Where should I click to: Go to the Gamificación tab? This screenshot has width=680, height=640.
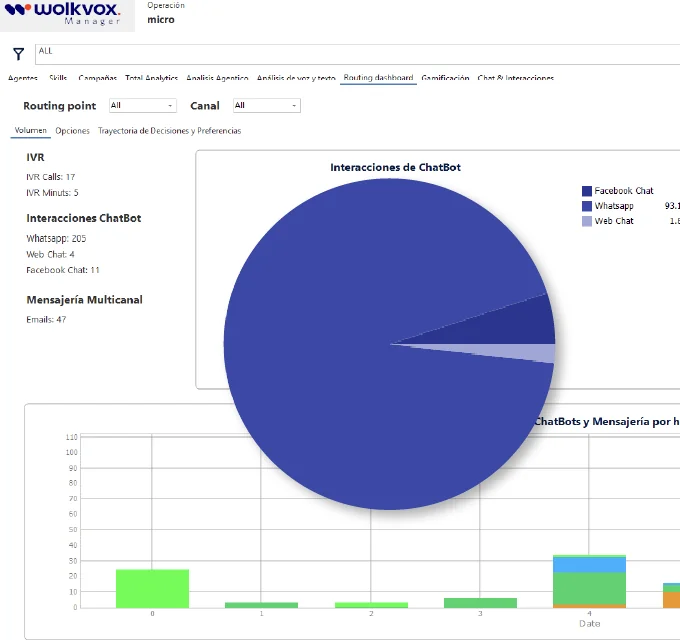tap(445, 78)
